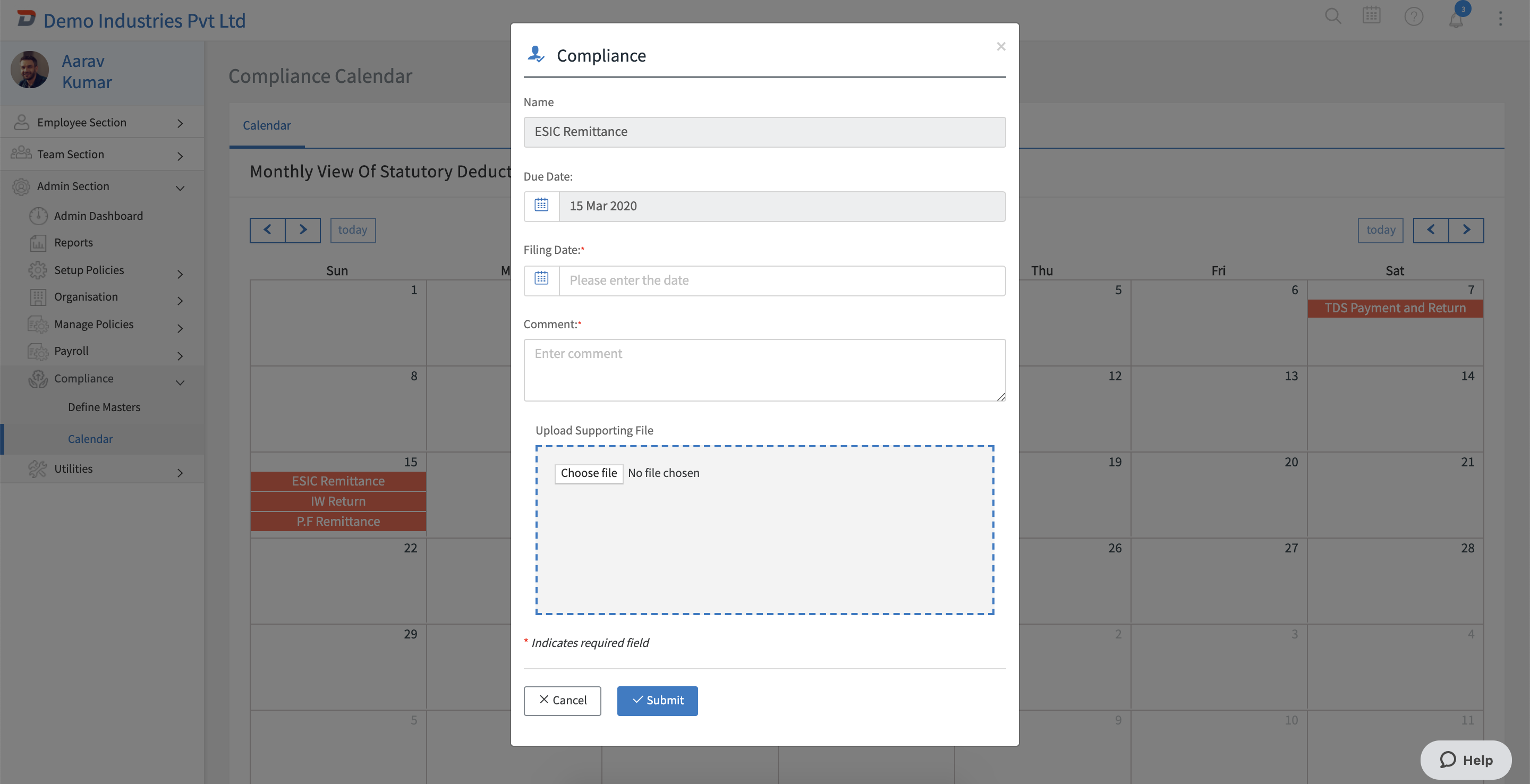Click the Cancel button
1530x784 pixels.
click(x=562, y=700)
